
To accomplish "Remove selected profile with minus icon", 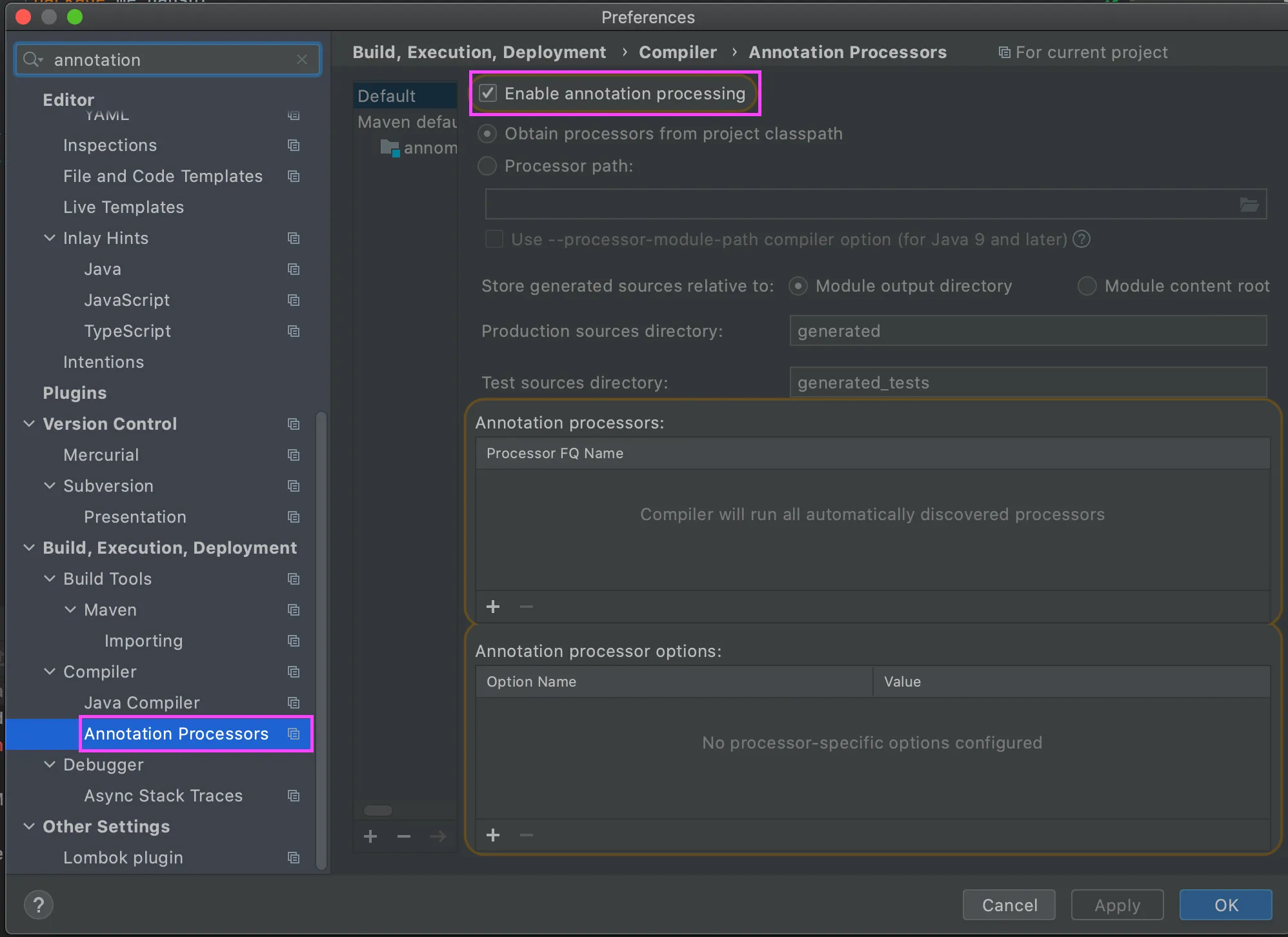I will [404, 836].
